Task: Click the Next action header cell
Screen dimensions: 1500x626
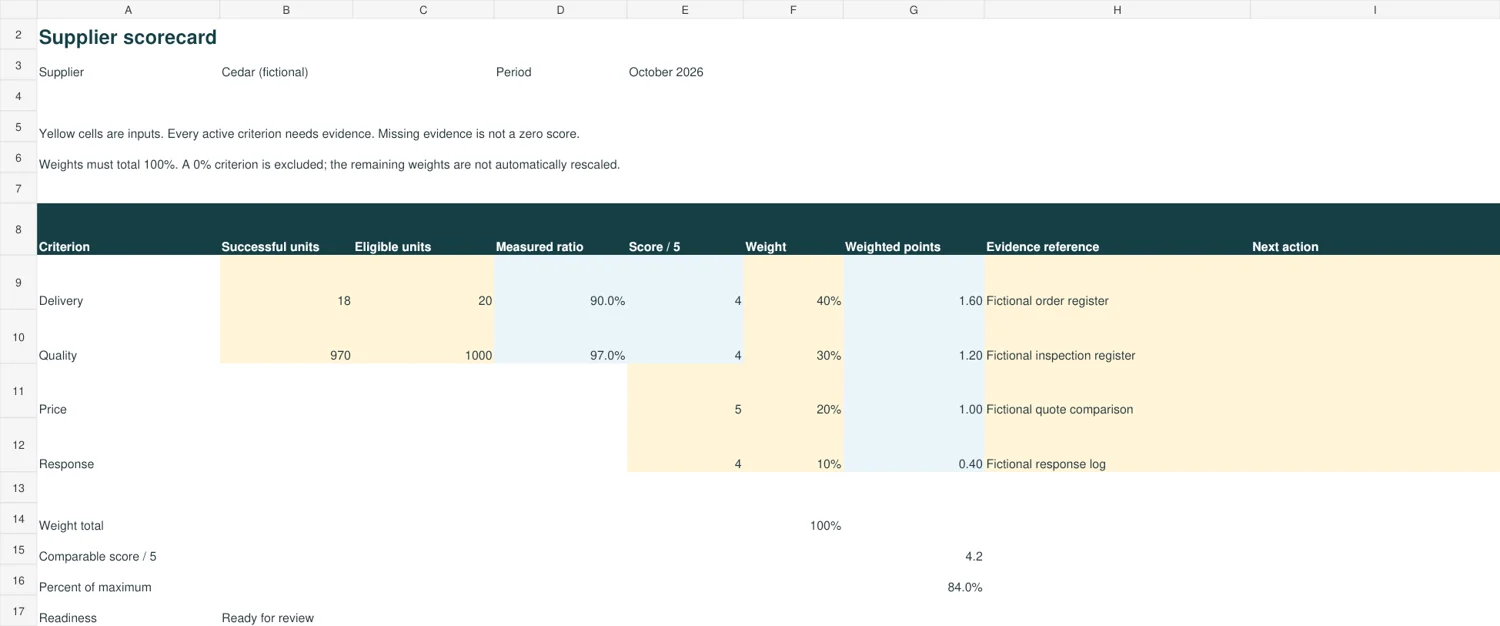Action: (x=1375, y=229)
